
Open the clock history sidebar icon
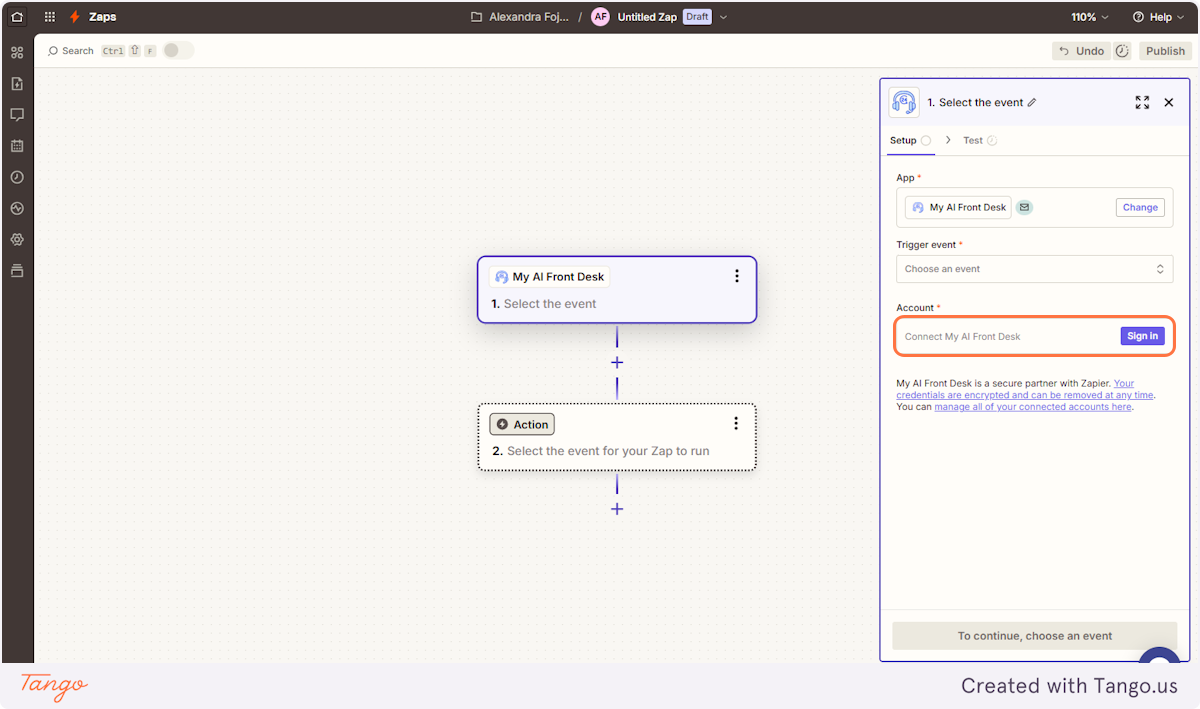click(x=17, y=177)
